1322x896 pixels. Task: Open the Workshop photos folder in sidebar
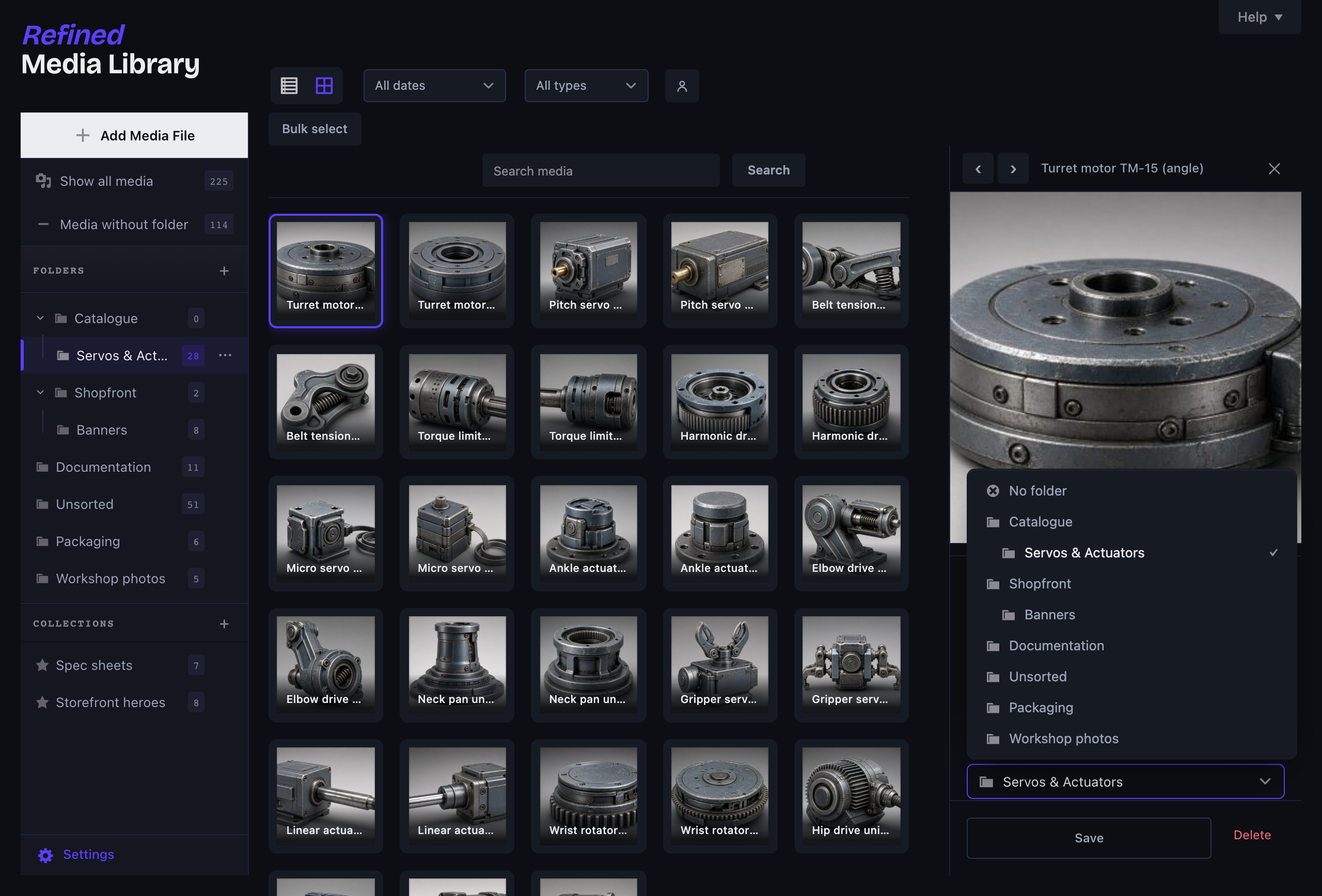134,579
